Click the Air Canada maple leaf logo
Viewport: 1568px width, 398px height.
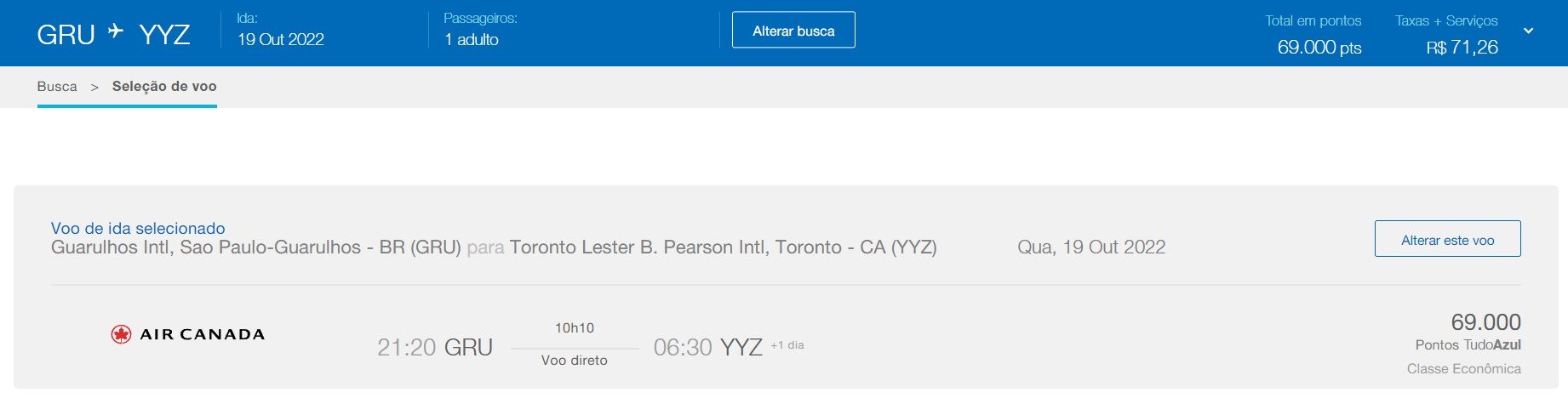[x=121, y=334]
